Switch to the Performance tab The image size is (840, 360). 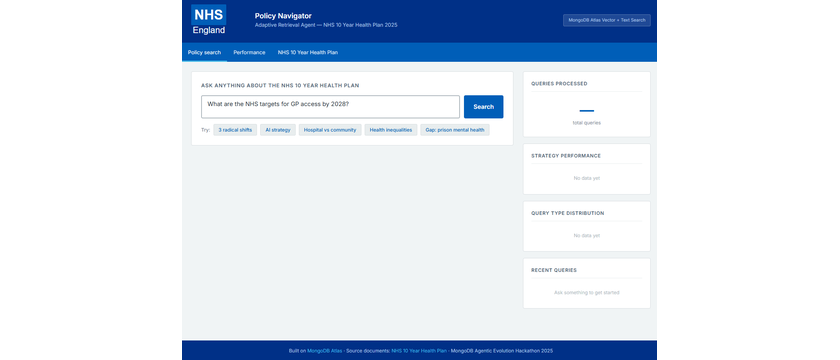[249, 52]
